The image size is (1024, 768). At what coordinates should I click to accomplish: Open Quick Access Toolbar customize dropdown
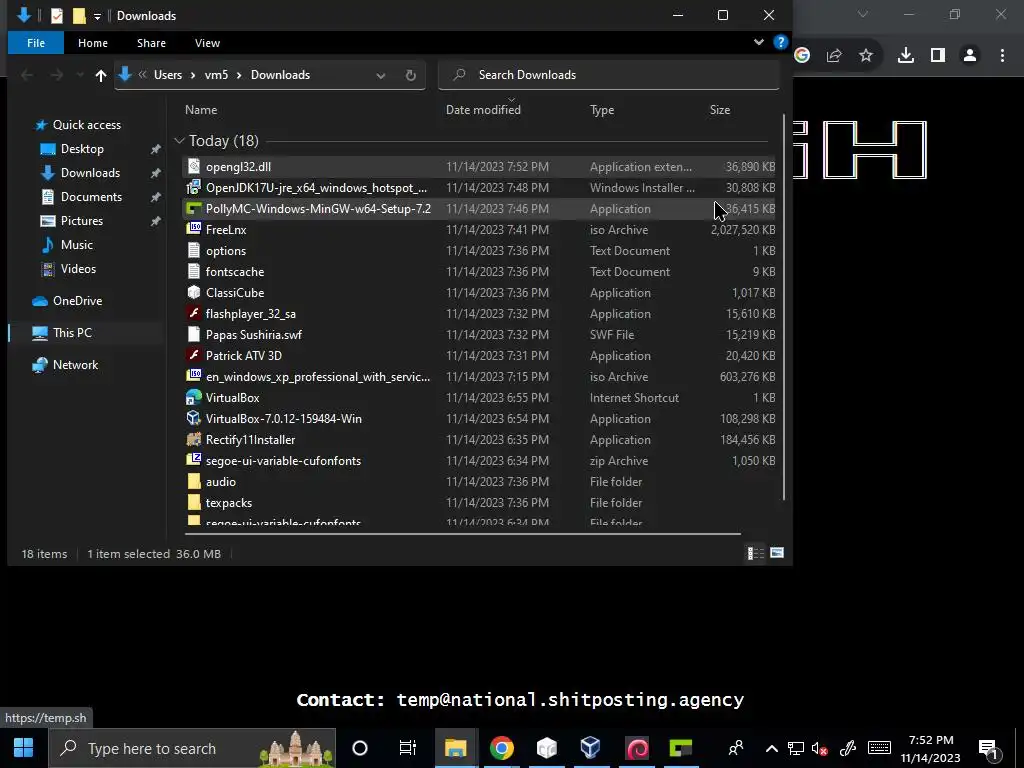point(97,16)
